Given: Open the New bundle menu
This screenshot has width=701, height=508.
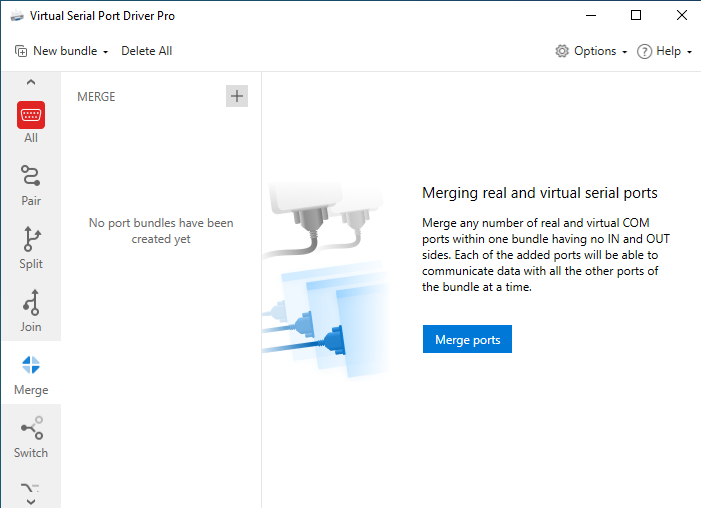Looking at the screenshot, I should (62, 51).
